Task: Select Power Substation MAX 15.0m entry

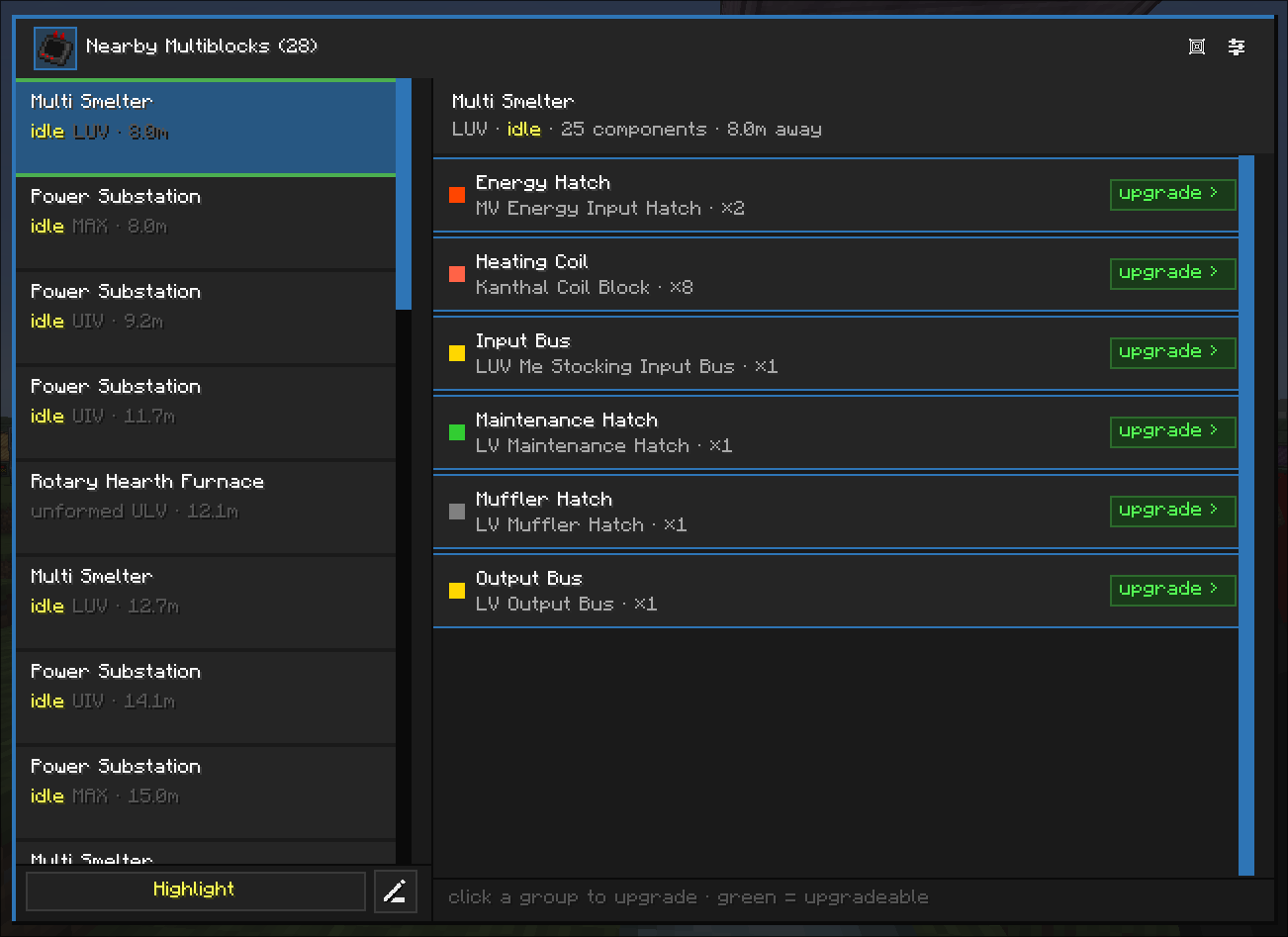Action: coord(206,793)
